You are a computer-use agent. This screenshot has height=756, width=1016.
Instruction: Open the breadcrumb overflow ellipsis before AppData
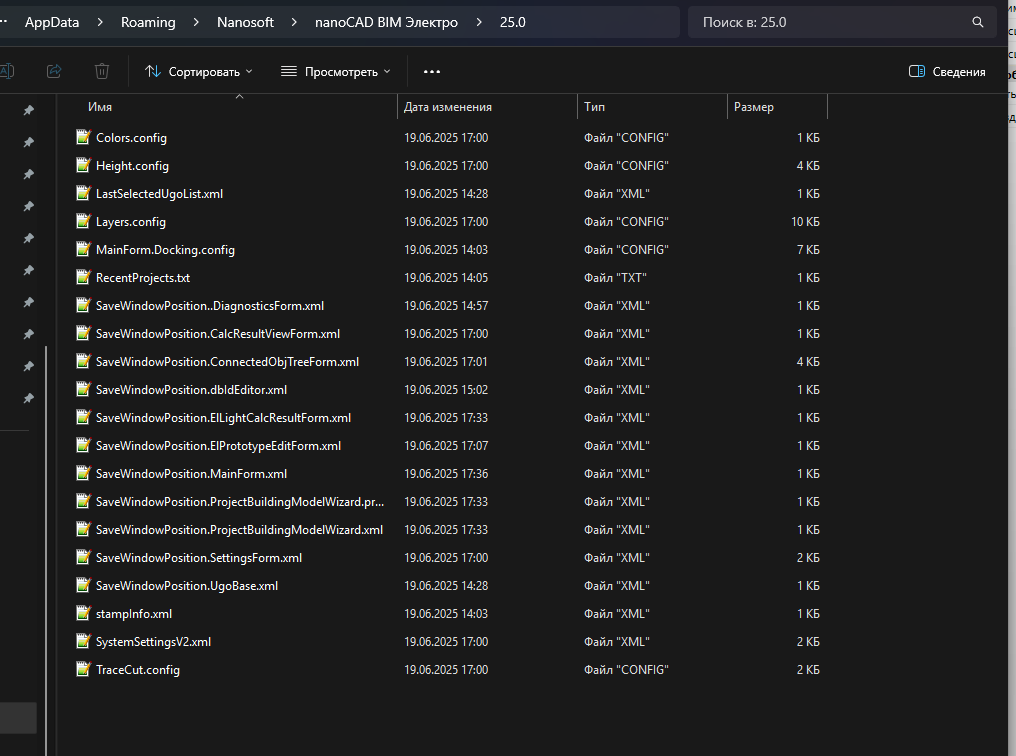pyautogui.click(x=4, y=22)
